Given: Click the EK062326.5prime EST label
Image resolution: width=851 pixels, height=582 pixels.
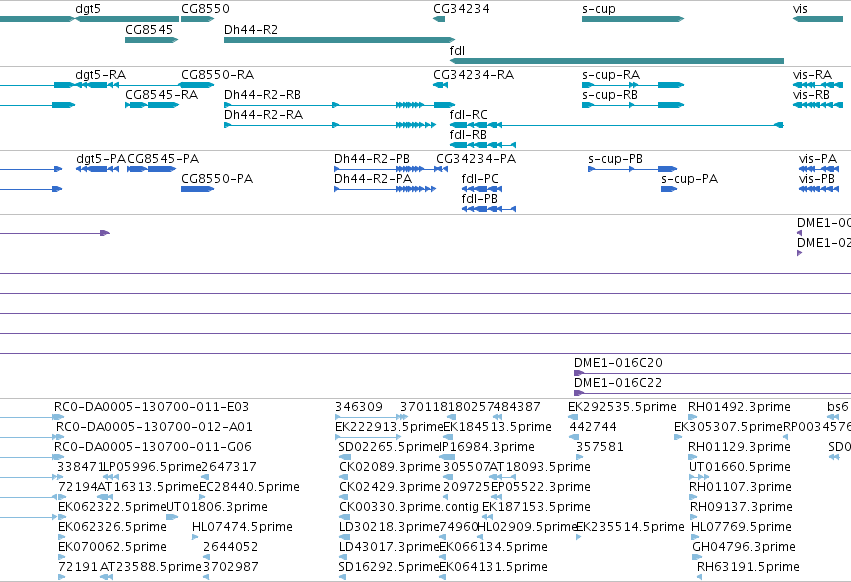Looking at the screenshot, I should [x=112, y=527].
